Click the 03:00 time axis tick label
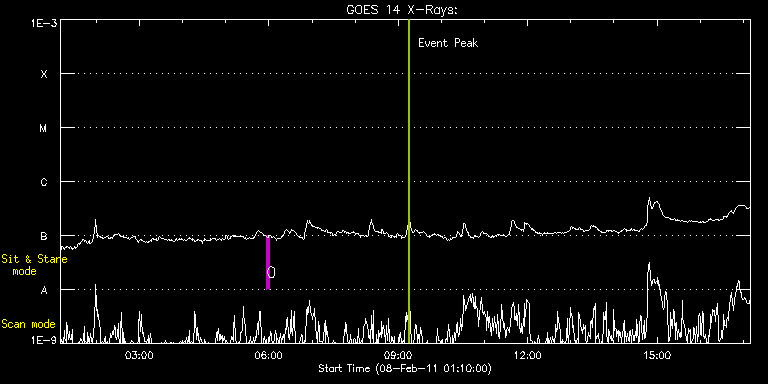The width and height of the screenshot is (768, 384). (x=140, y=355)
